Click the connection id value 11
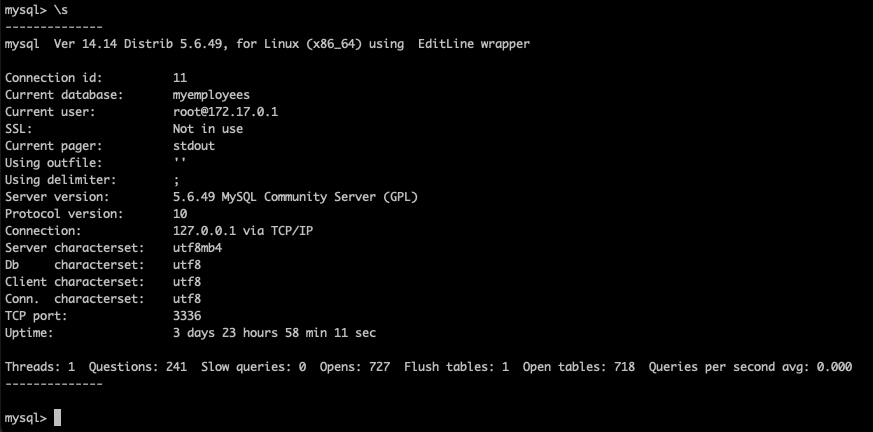873x432 pixels. [180, 78]
